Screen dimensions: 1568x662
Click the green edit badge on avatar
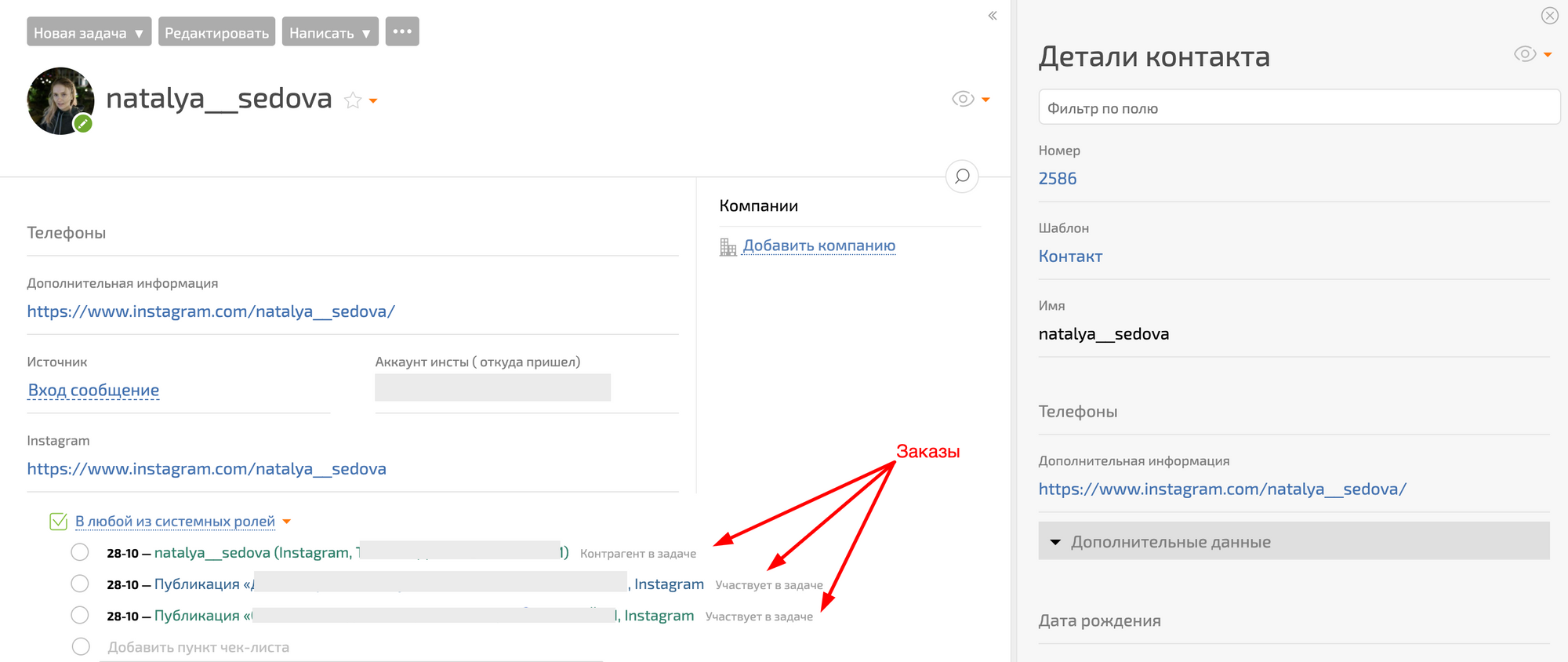tap(83, 124)
